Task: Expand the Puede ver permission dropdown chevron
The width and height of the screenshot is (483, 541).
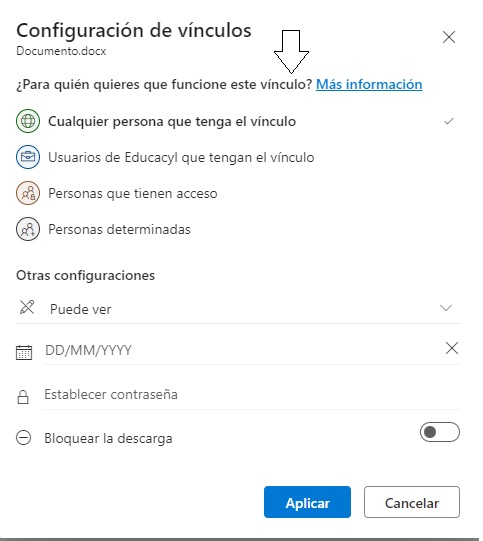Action: (x=446, y=307)
